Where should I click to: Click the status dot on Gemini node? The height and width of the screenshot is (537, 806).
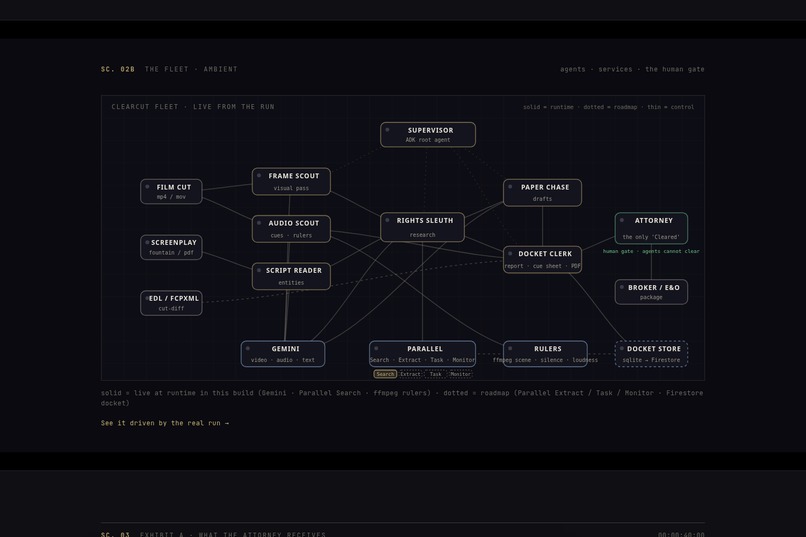point(248,348)
